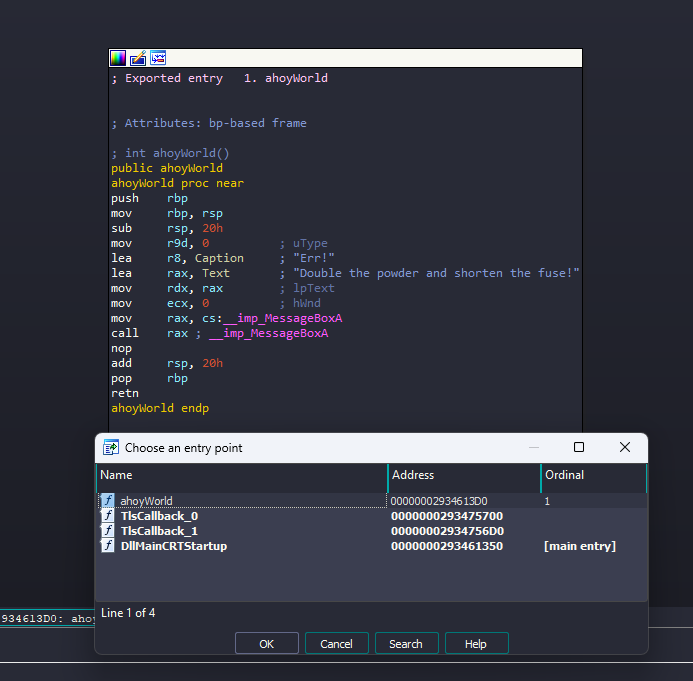
Task: Open Search in entry point dialog
Action: [x=406, y=644]
